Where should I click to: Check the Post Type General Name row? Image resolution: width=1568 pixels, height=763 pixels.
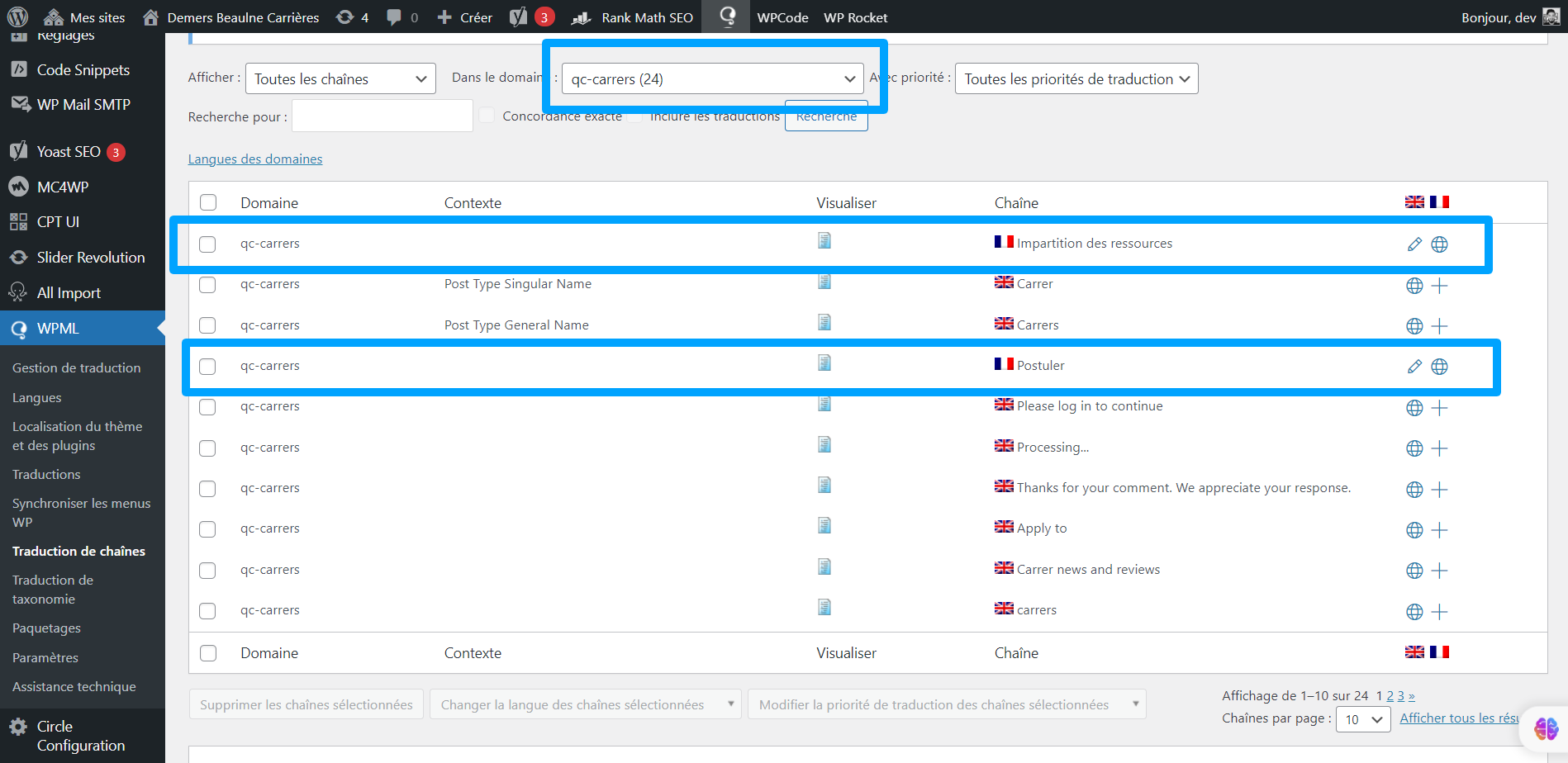click(207, 325)
